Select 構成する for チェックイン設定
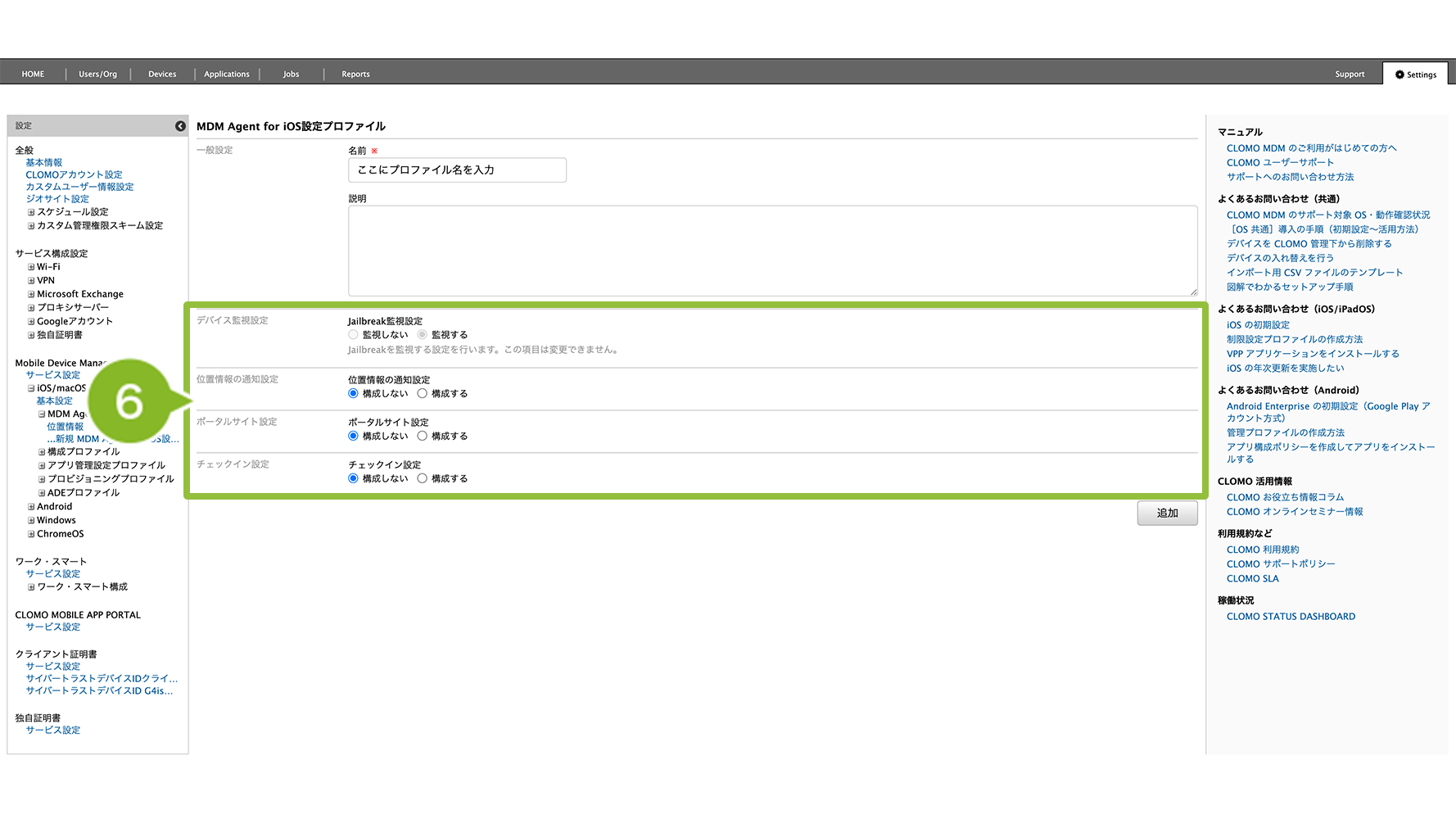Viewport: 1456px width, 819px height. click(423, 479)
